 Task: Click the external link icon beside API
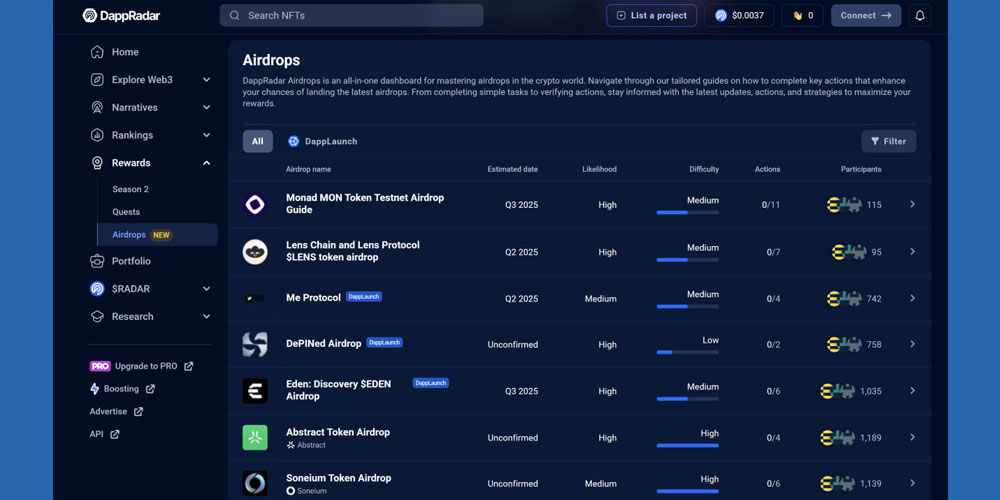115,434
